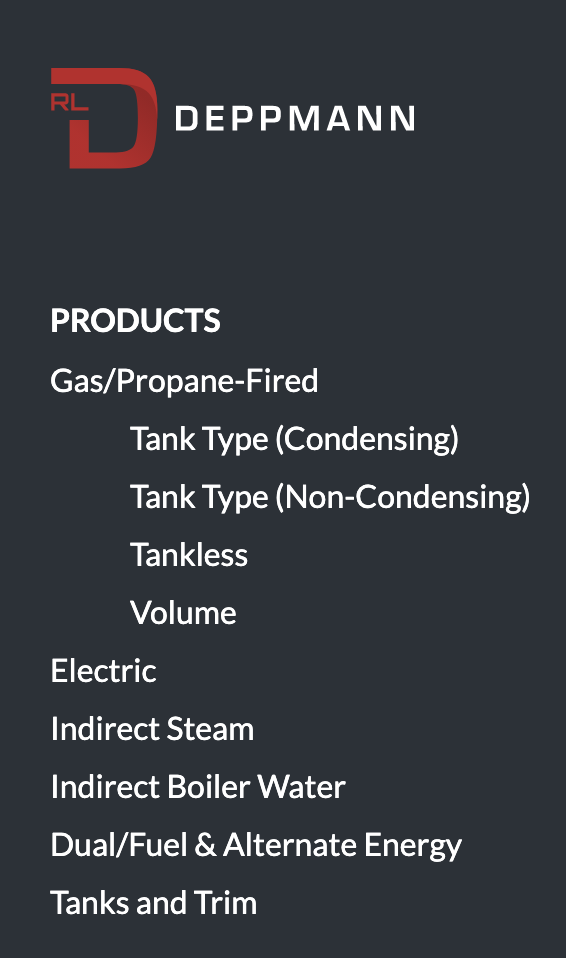Select the Volume water heaters link

point(183,613)
